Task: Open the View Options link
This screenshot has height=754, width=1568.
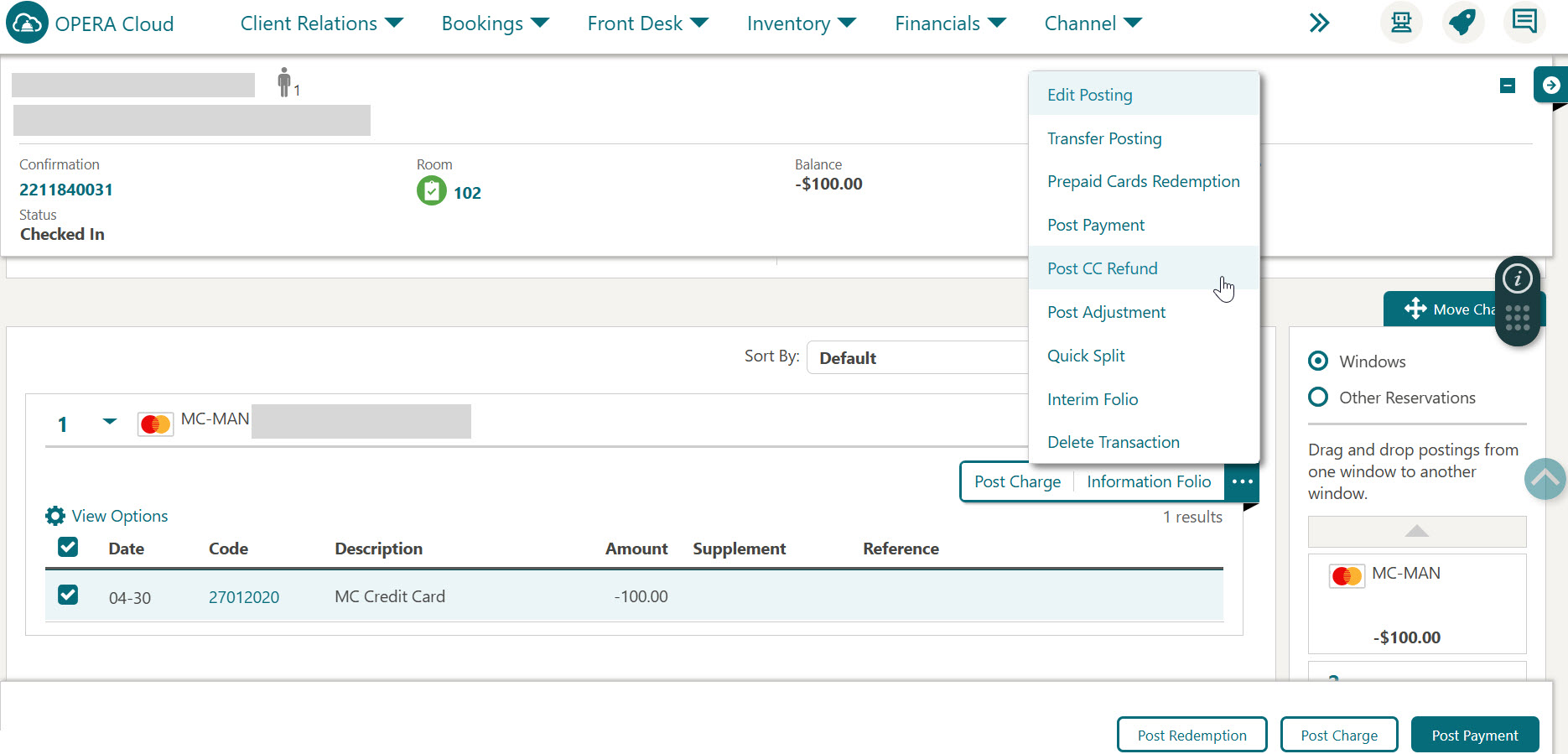Action: [x=120, y=516]
